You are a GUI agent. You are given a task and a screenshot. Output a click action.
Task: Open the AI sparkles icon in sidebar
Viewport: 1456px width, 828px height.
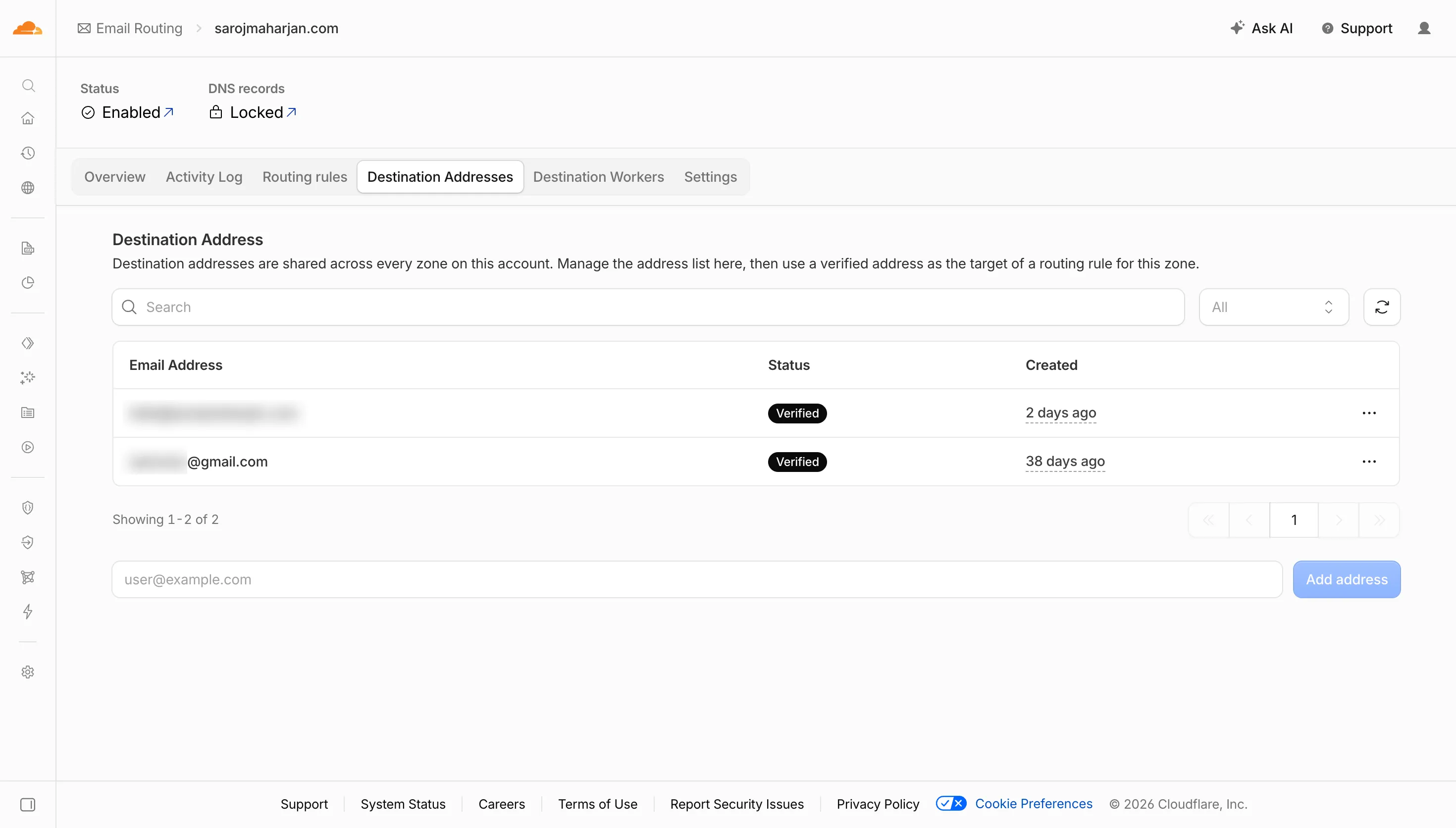[28, 378]
